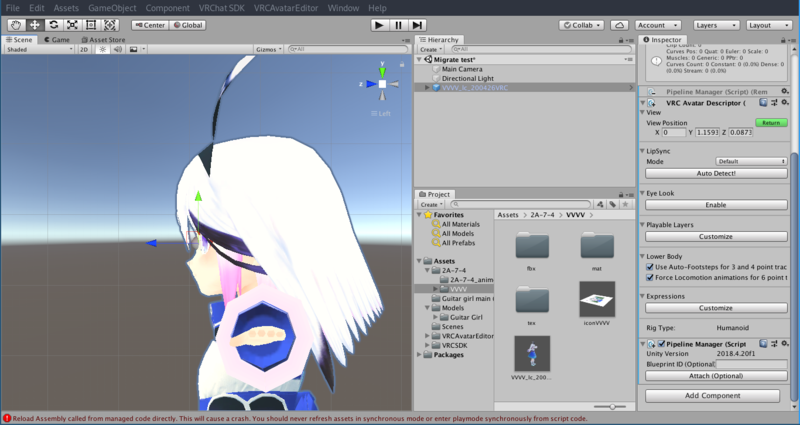Expand VVVV_lc_200426VRC in Hierarchy
Screen dimensions: 800x425
coord(428,88)
